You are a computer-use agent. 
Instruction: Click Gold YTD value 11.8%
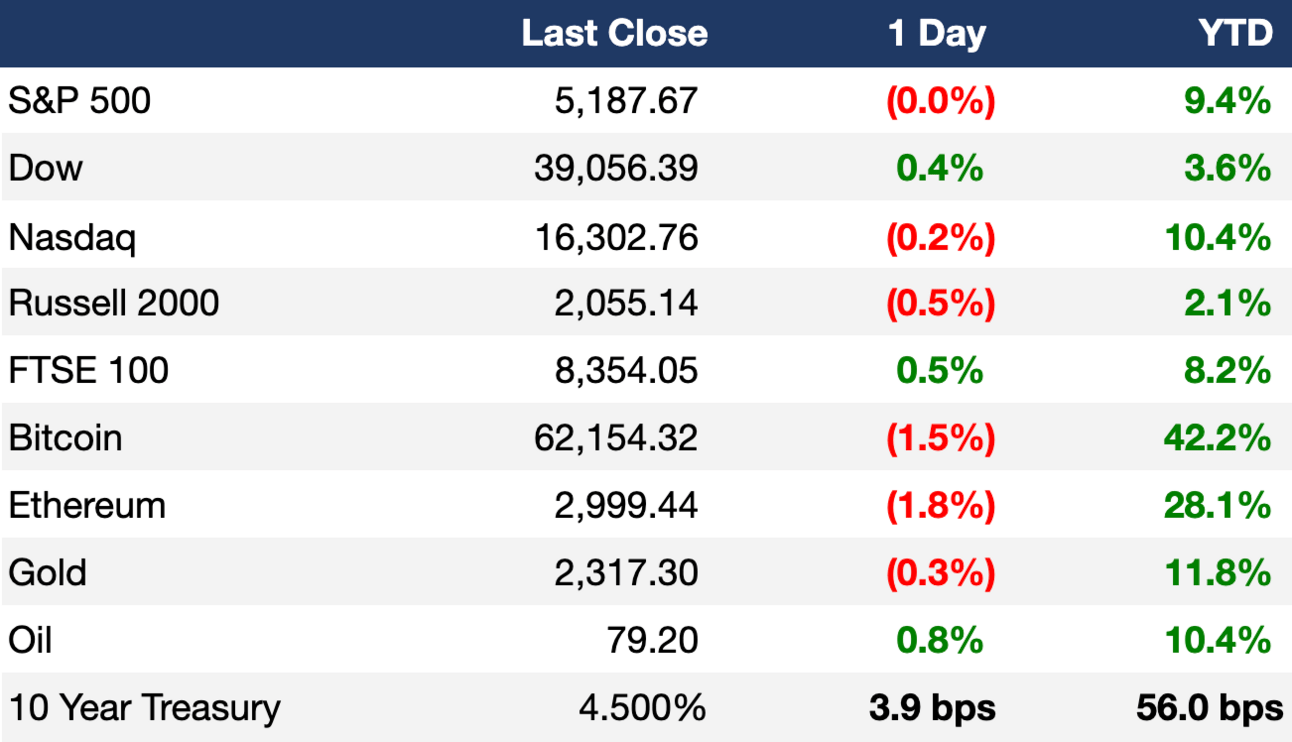[1218, 572]
